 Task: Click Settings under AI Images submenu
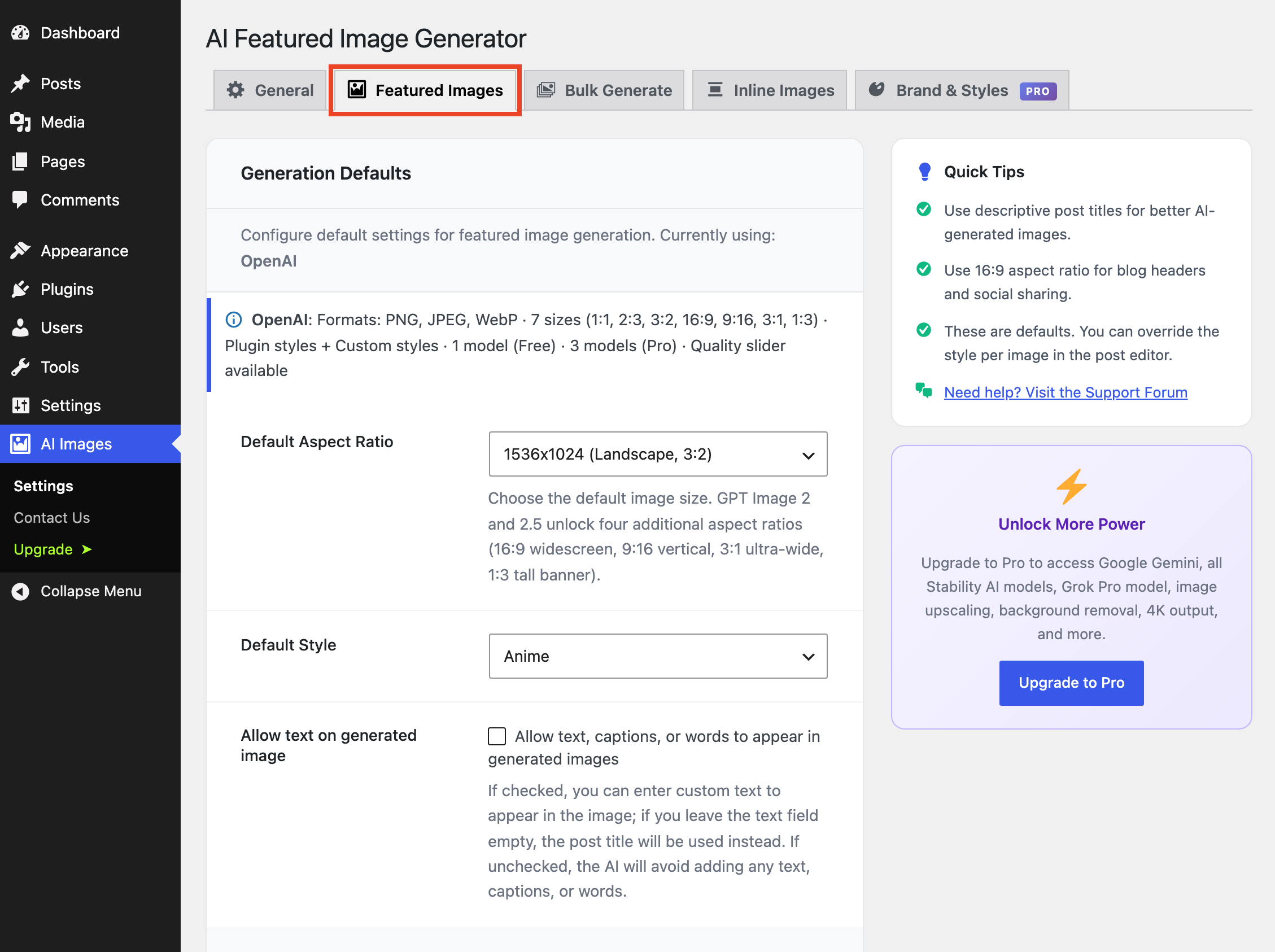point(43,486)
